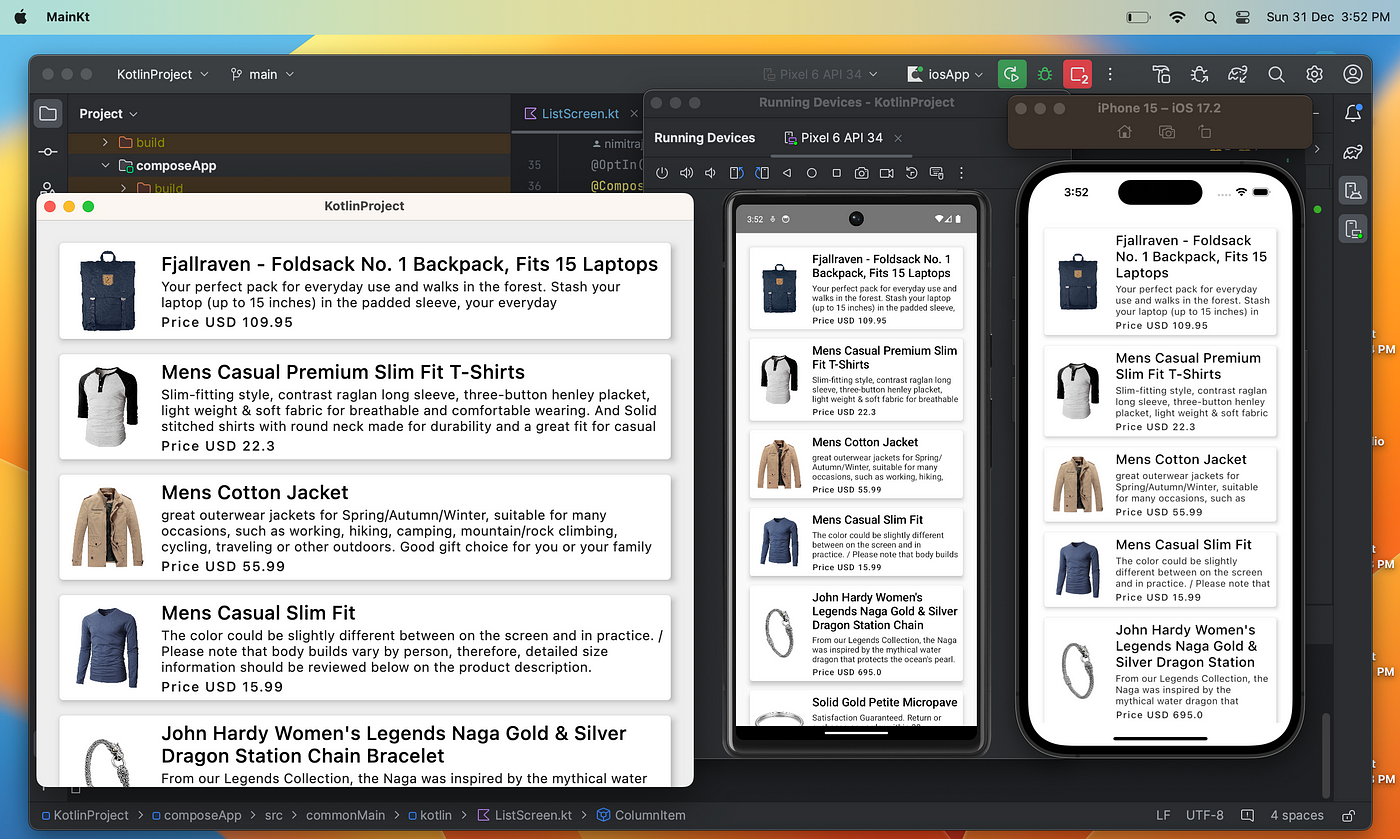The width and height of the screenshot is (1400, 839).
Task: Change 4 spaces indent setting in status bar
Action: pos(1296,815)
